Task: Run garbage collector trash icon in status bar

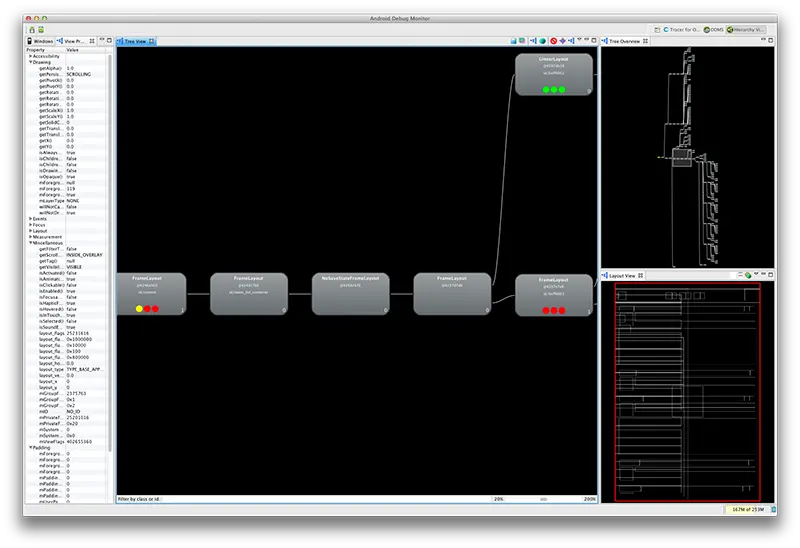Action: pyautogui.click(x=774, y=509)
